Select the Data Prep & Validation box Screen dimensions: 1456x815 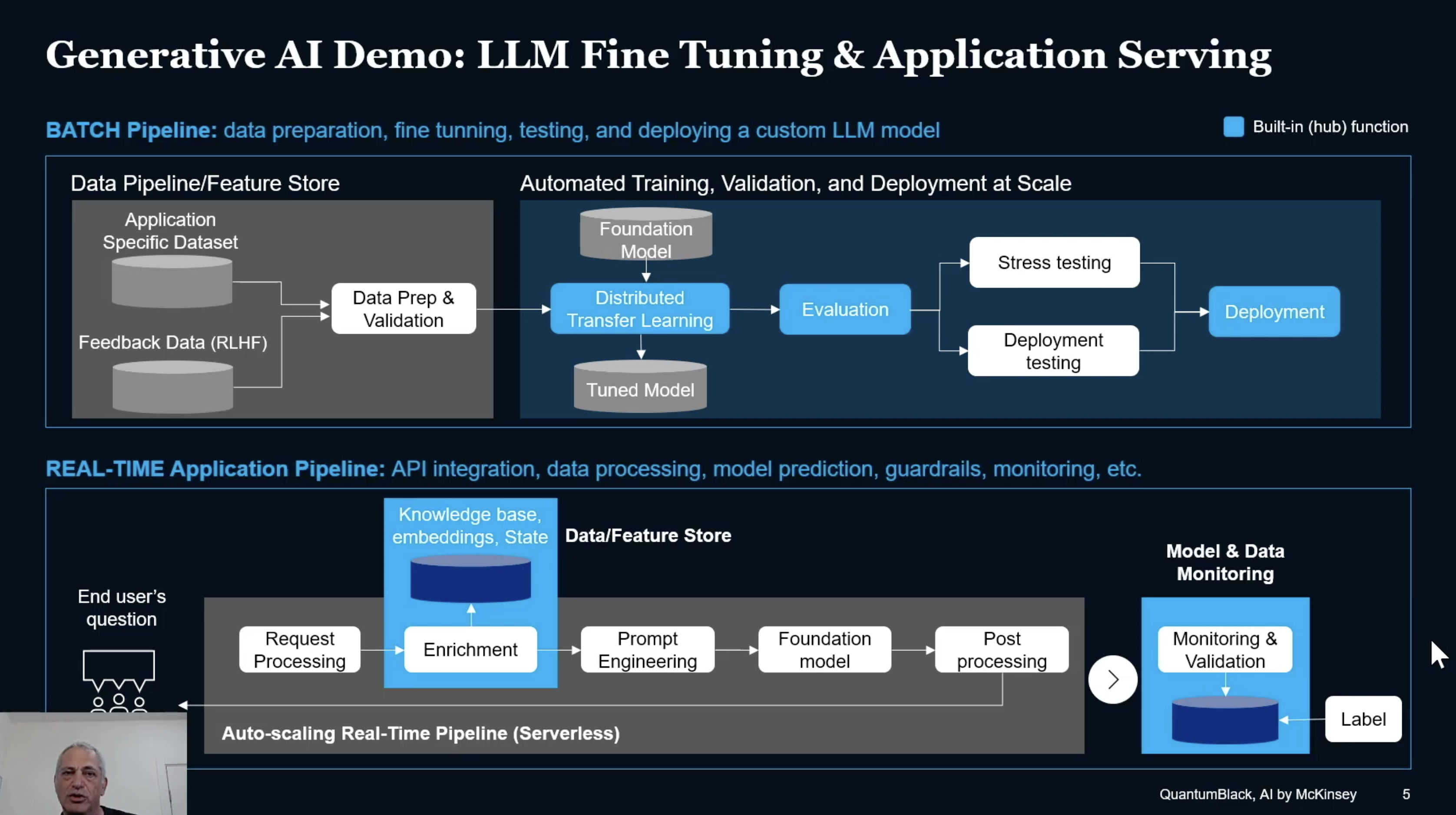pyautogui.click(x=404, y=309)
